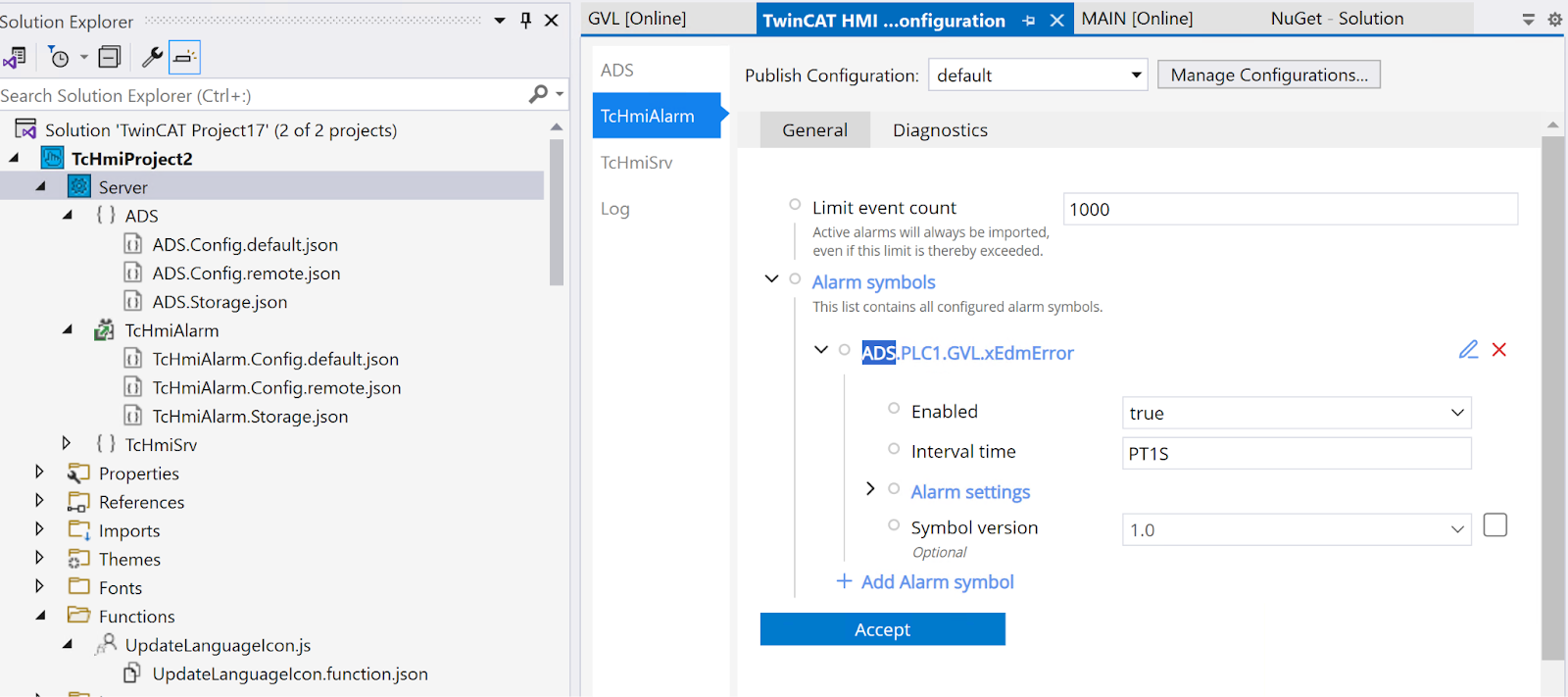Click the Accept button
The image size is (1568, 697).
[x=882, y=629]
